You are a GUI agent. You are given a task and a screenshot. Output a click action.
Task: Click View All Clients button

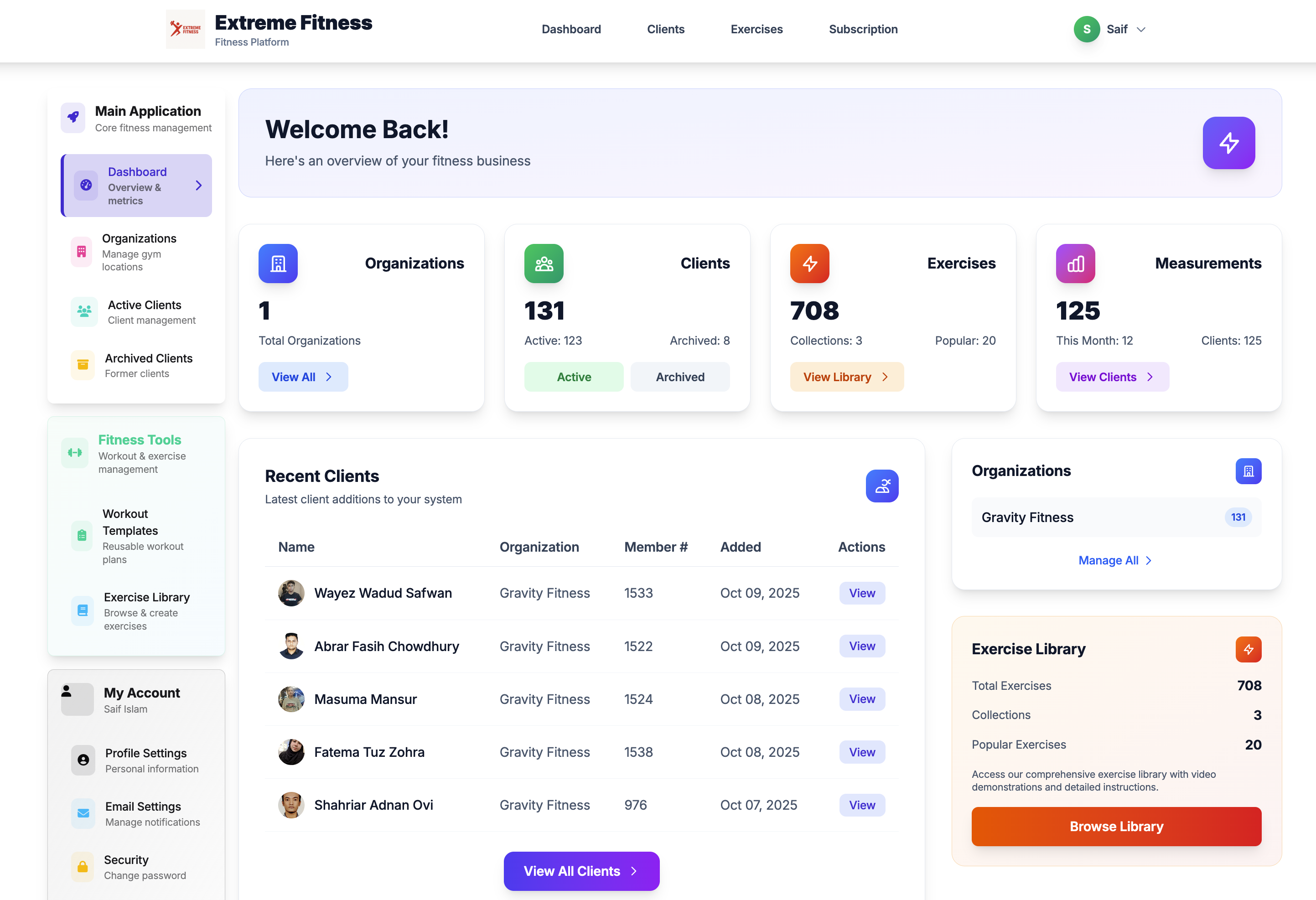click(x=581, y=870)
